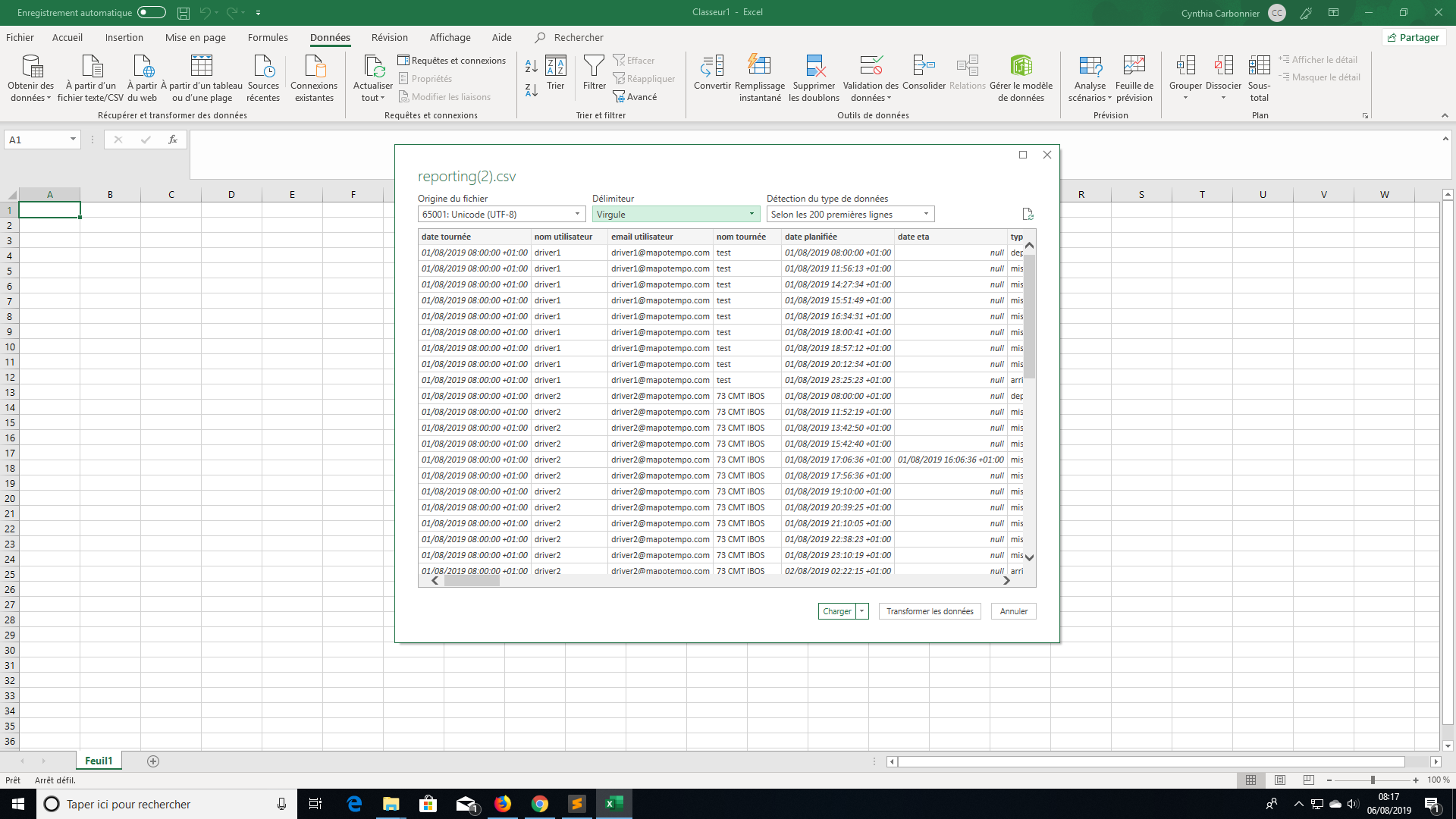Click the fx insert function icon
The image size is (1456, 819).
tap(173, 140)
